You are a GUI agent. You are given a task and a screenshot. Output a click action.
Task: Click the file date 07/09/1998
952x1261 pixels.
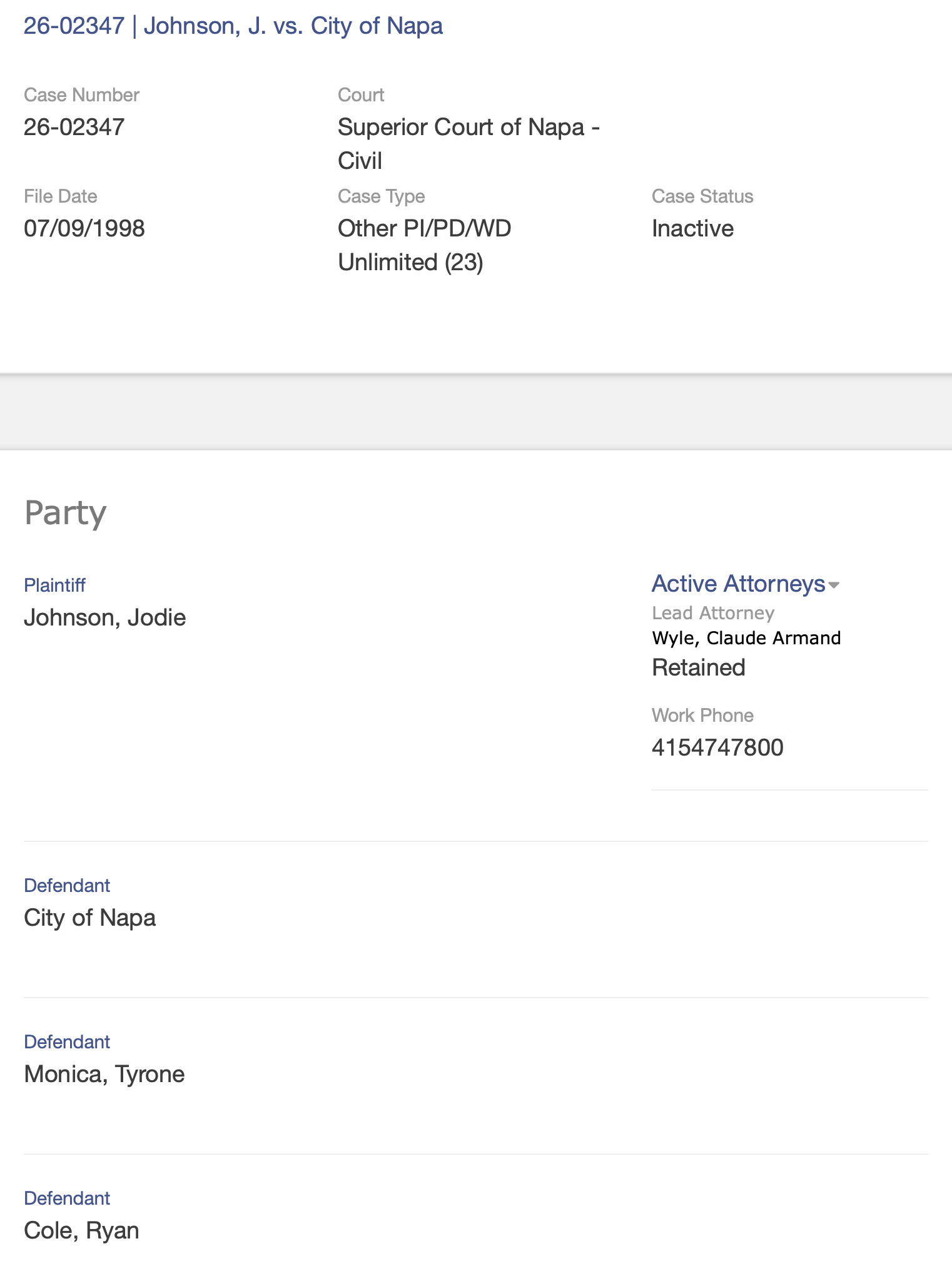pos(84,229)
